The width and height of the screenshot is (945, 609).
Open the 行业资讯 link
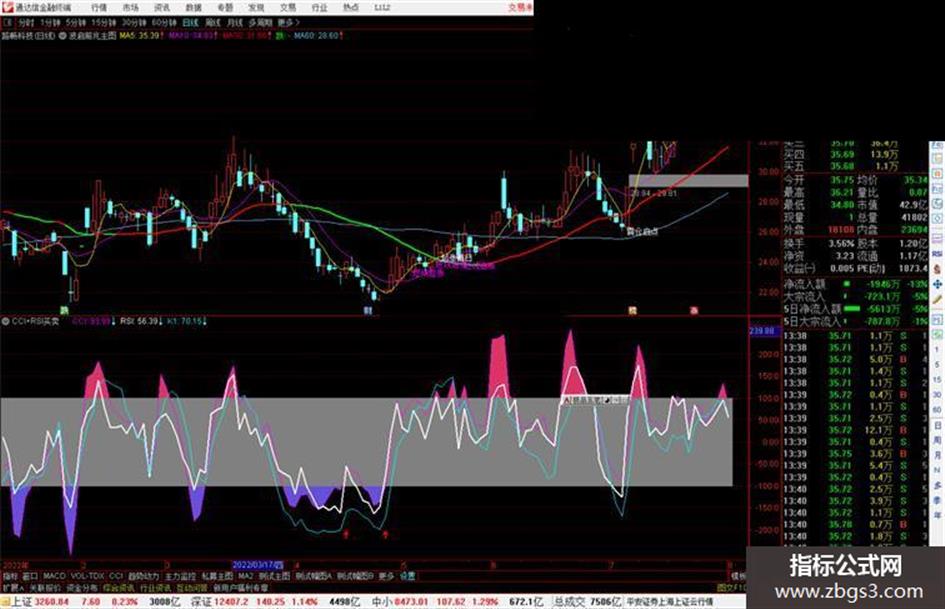tap(155, 587)
